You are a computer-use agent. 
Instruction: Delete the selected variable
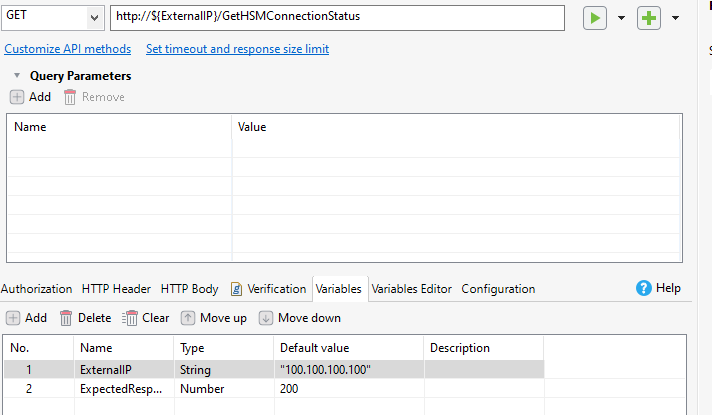tap(85, 318)
